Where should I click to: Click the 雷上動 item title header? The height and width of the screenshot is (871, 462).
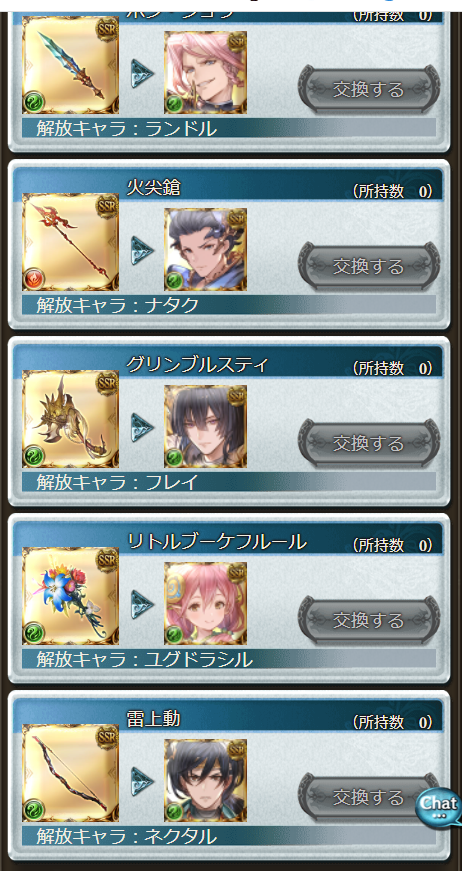[x=153, y=719]
